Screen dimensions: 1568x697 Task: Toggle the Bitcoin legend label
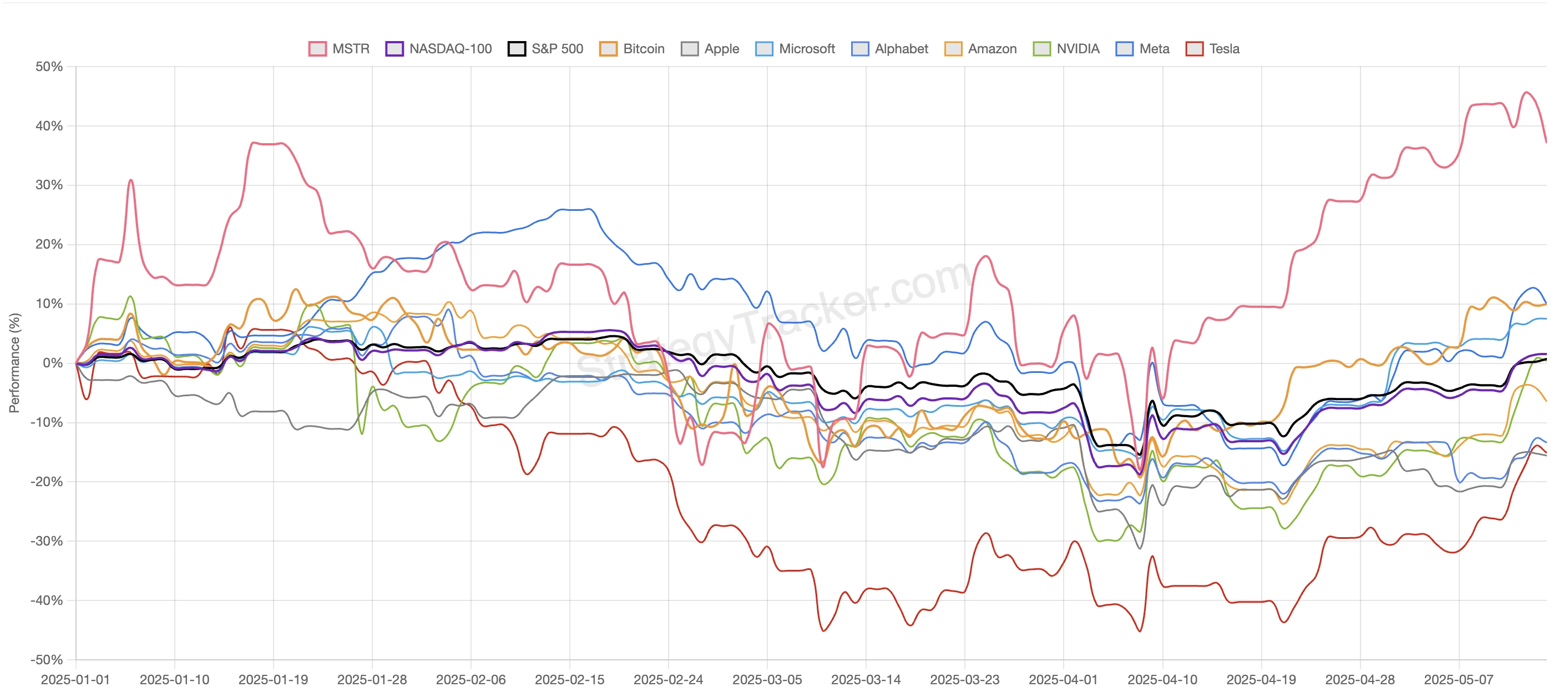(x=644, y=49)
